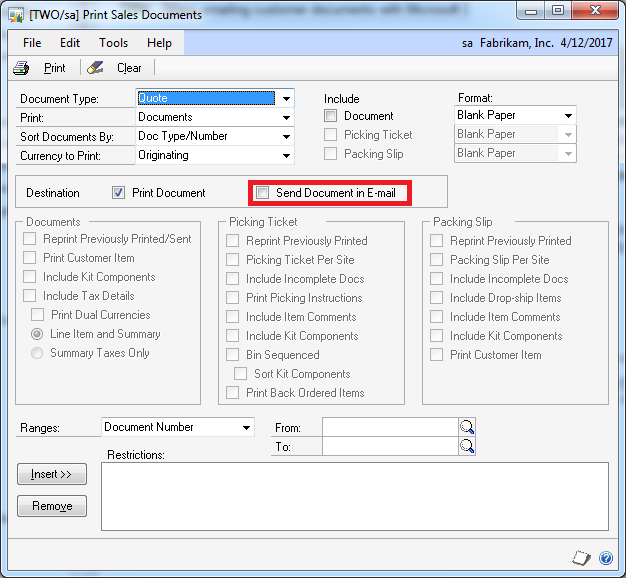
Task: Click the Insert >> button
Action: pyautogui.click(x=52, y=474)
